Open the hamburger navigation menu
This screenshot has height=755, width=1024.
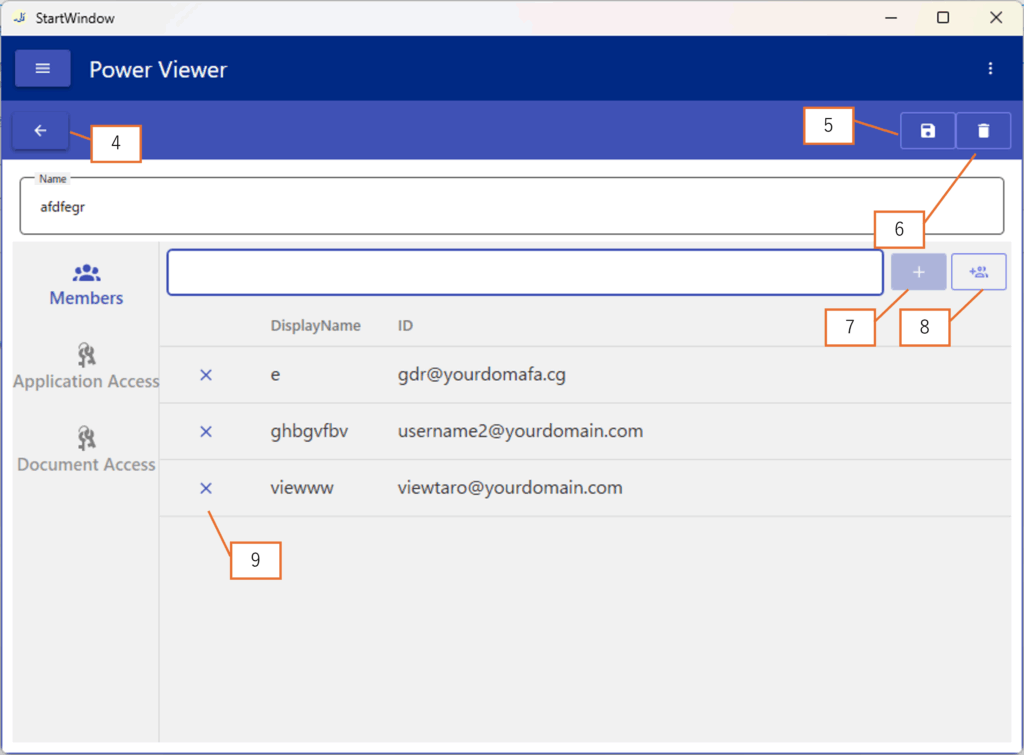coord(42,69)
